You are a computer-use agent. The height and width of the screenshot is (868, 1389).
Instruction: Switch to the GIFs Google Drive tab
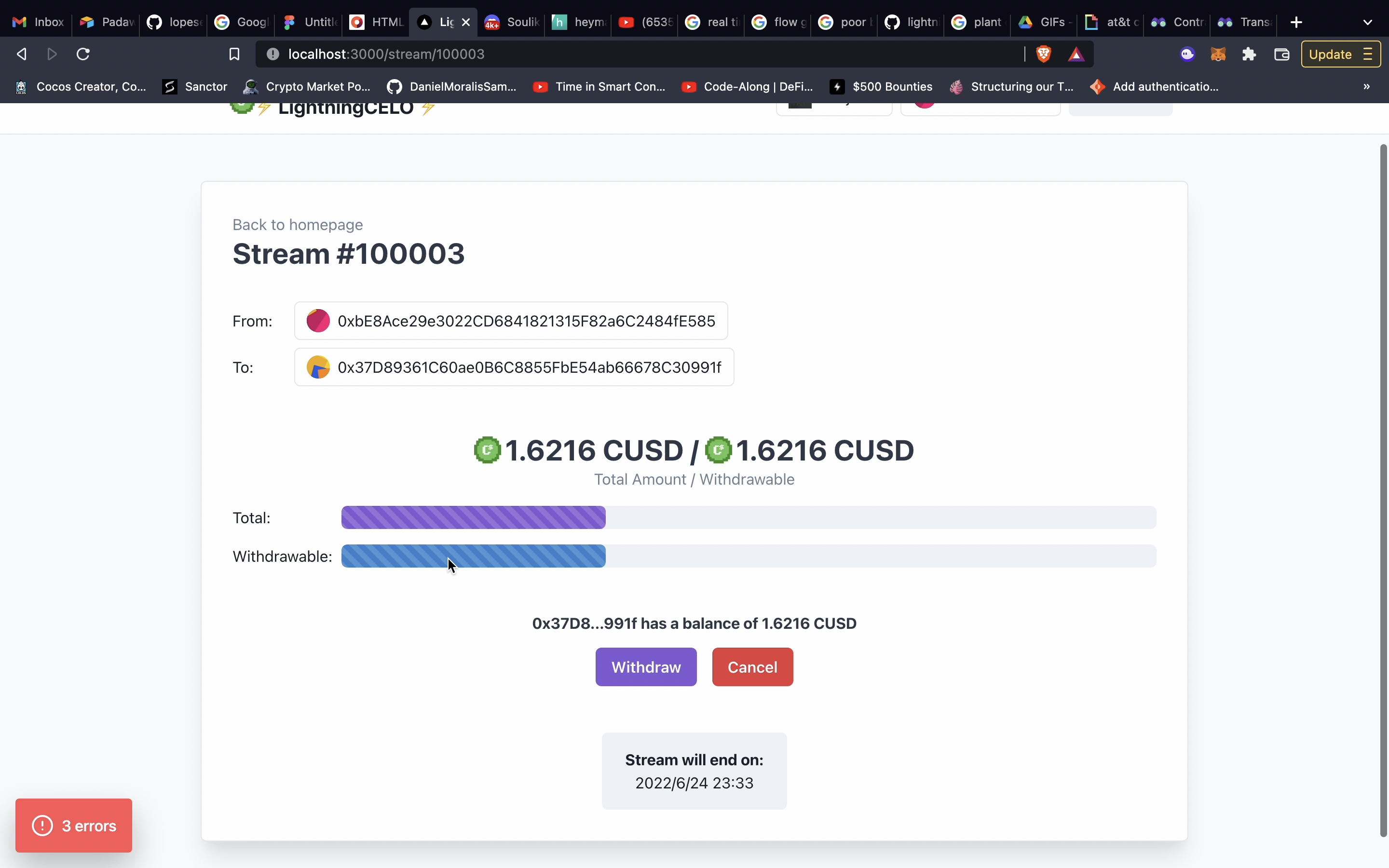tap(1044, 22)
